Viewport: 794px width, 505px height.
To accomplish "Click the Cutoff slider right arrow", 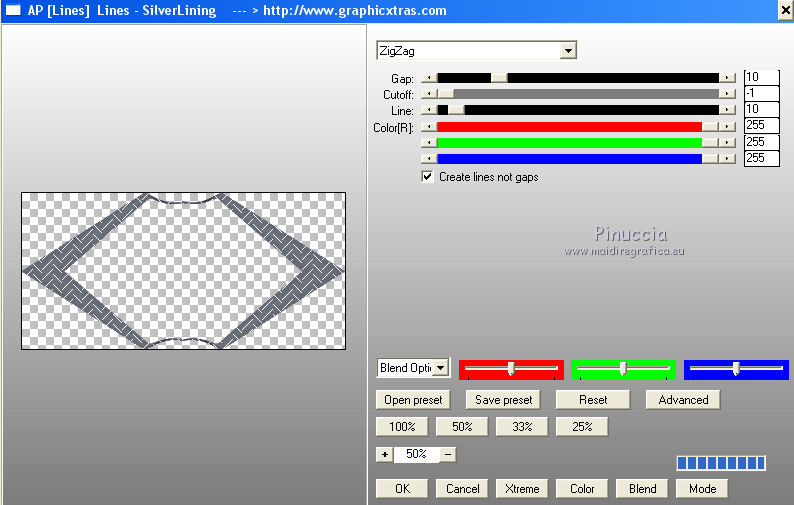I will [727, 94].
